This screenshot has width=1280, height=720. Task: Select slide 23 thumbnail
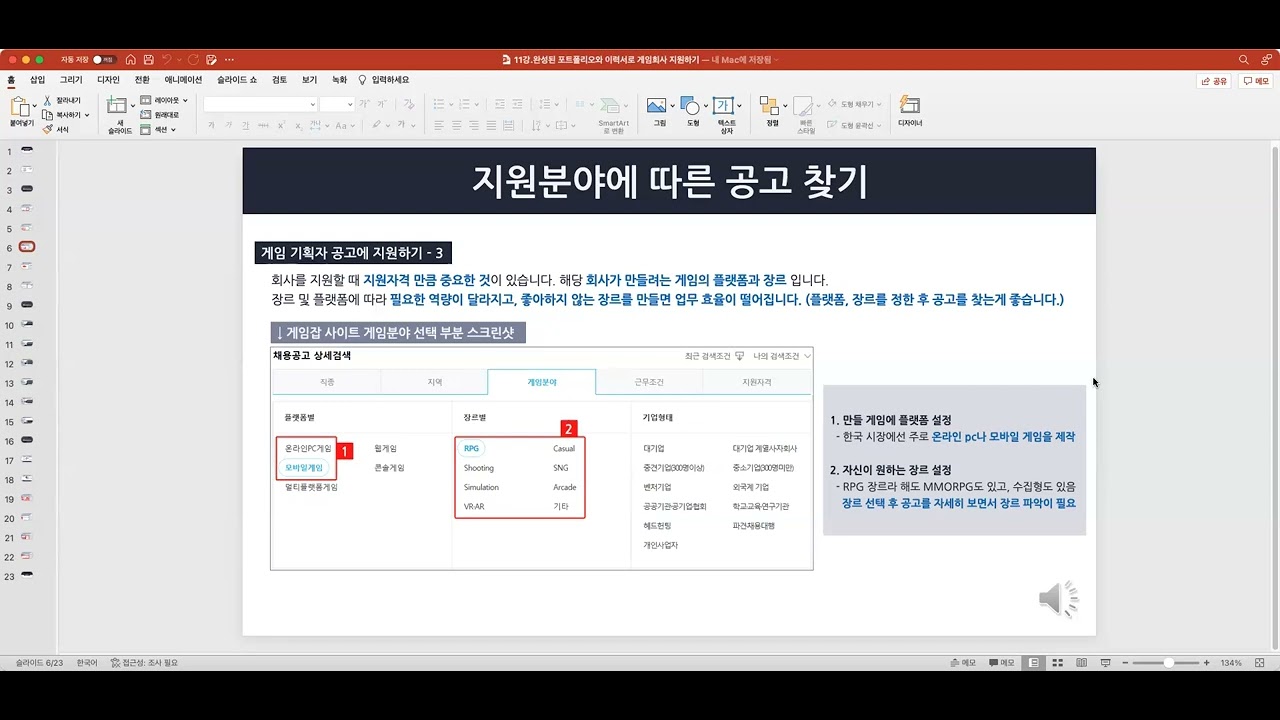coord(27,575)
